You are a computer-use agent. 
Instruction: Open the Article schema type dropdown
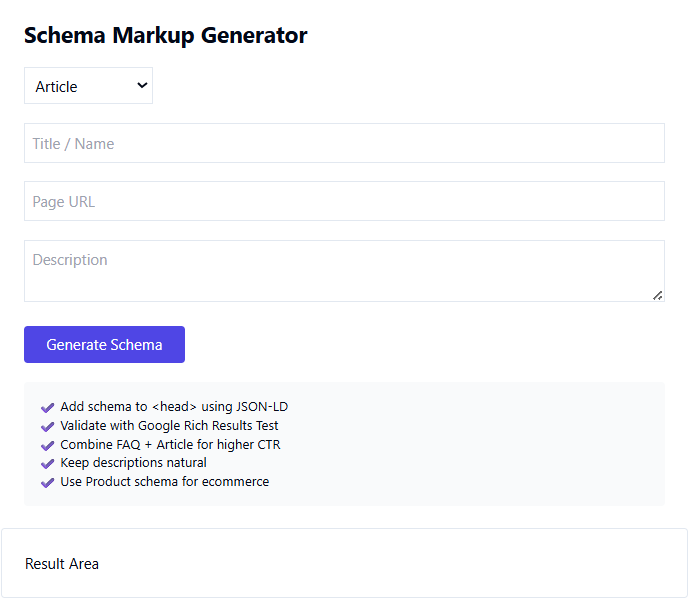pos(88,86)
